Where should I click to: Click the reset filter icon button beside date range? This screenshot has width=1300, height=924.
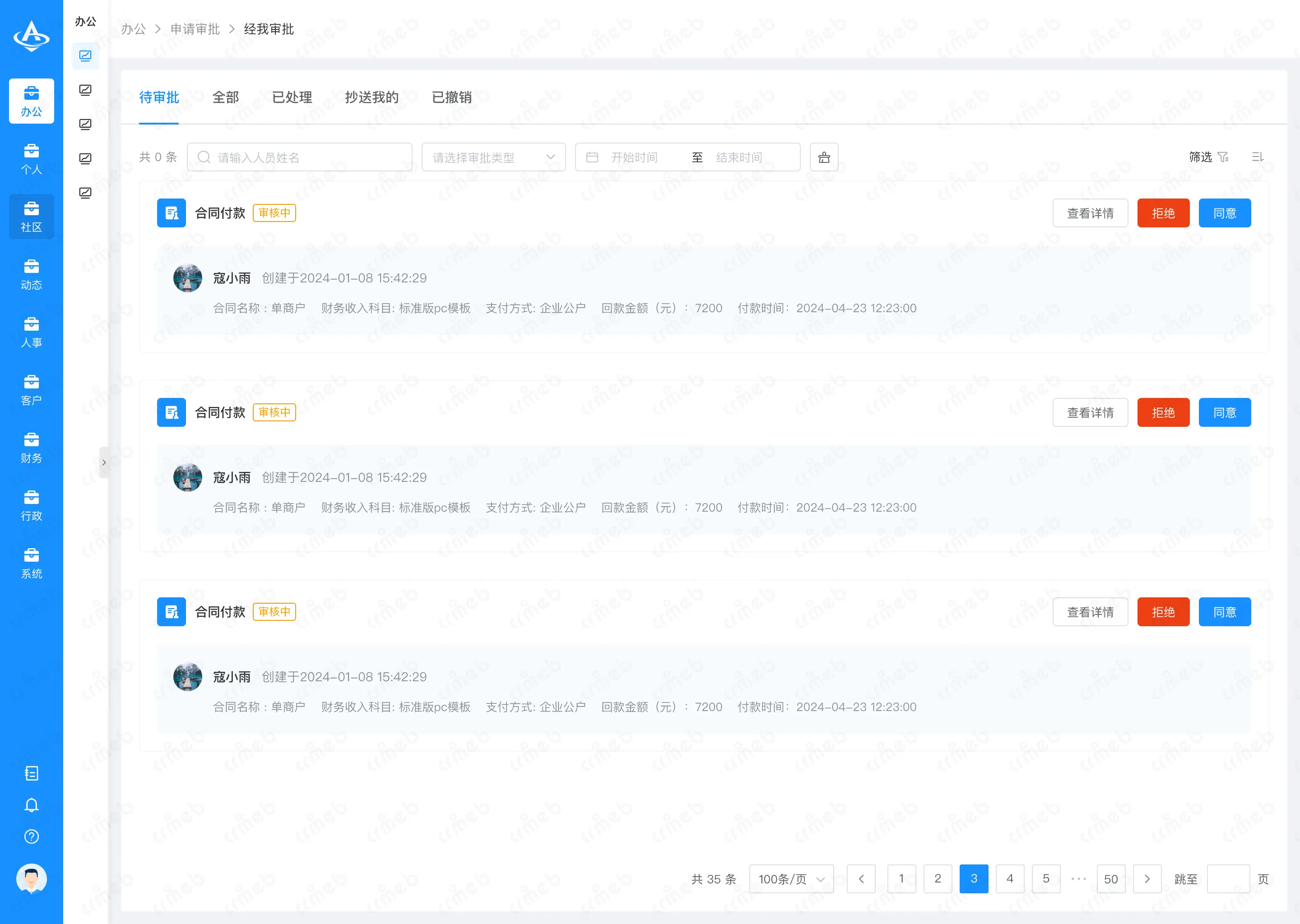[824, 157]
